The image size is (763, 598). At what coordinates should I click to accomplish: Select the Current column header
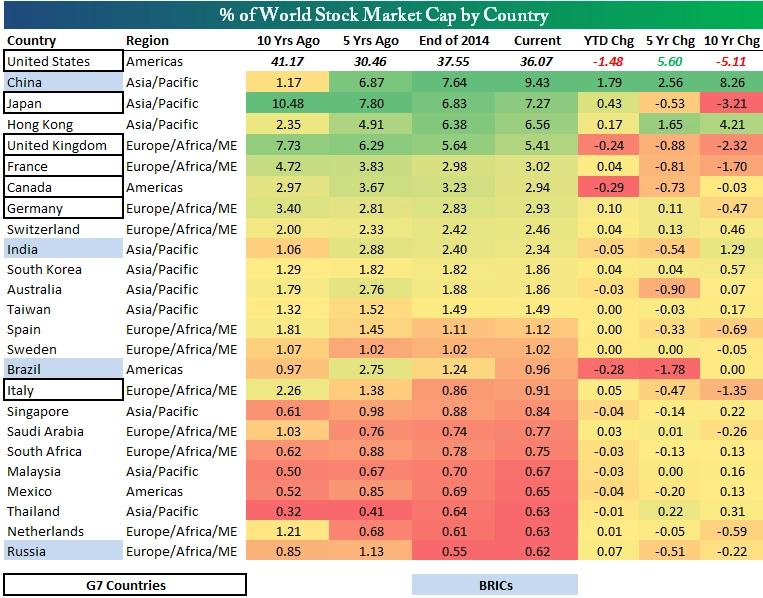coord(537,40)
